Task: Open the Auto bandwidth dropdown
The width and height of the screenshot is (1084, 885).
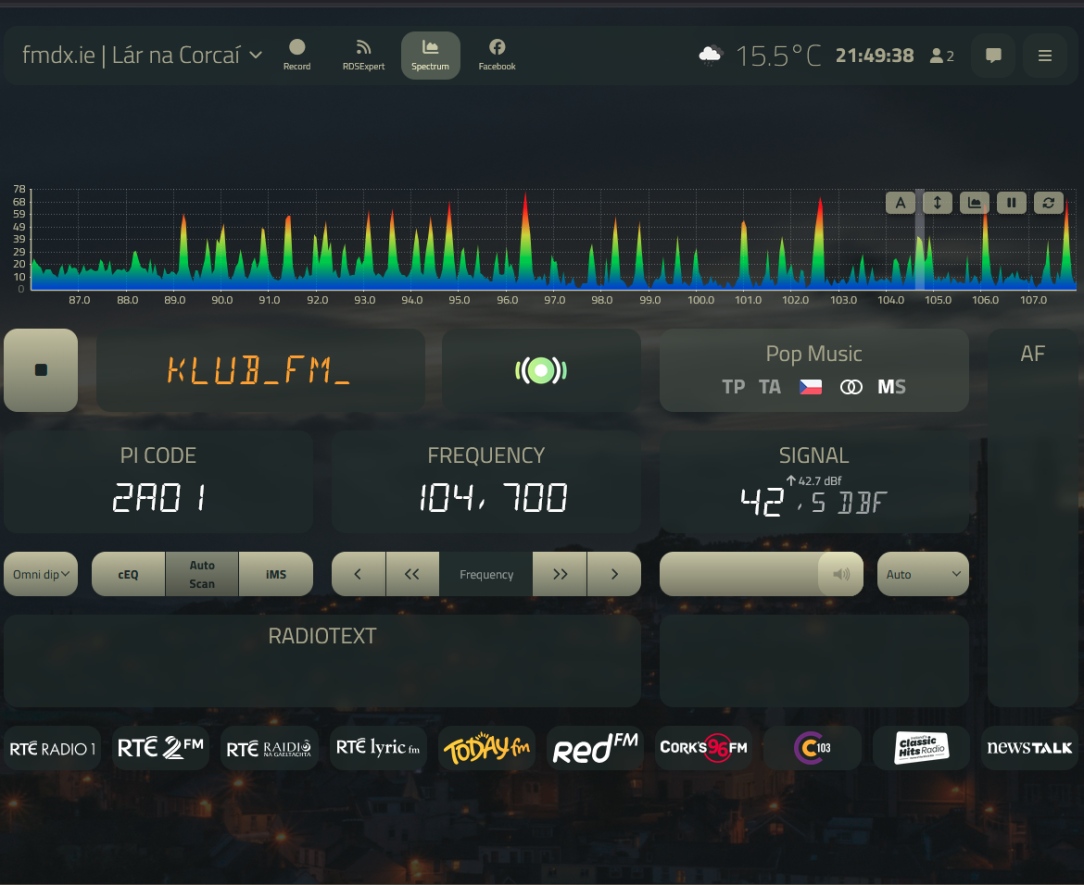Action: 923,574
